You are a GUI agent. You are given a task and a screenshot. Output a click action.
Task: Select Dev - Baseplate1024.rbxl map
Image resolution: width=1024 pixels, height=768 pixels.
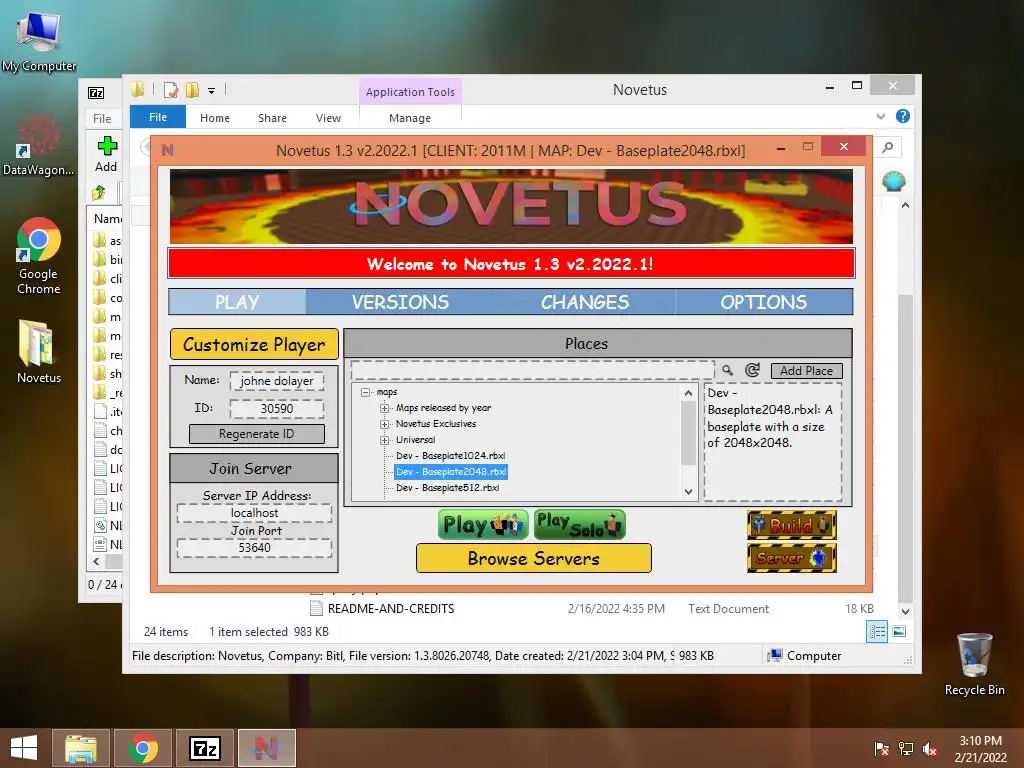click(451, 456)
